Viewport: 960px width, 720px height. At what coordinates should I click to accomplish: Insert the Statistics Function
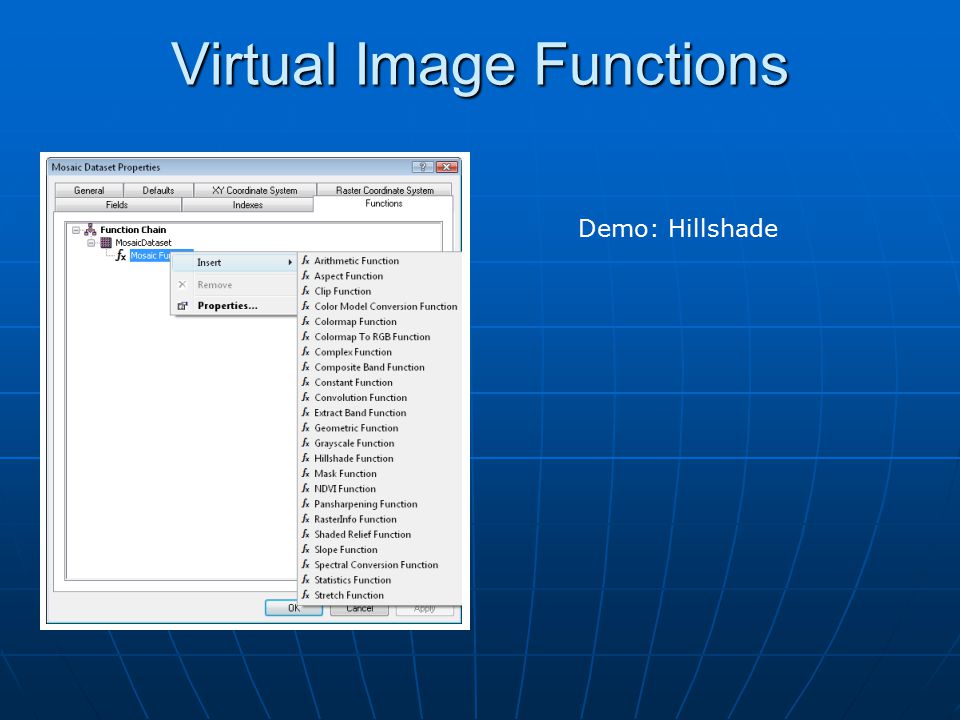pos(380,580)
